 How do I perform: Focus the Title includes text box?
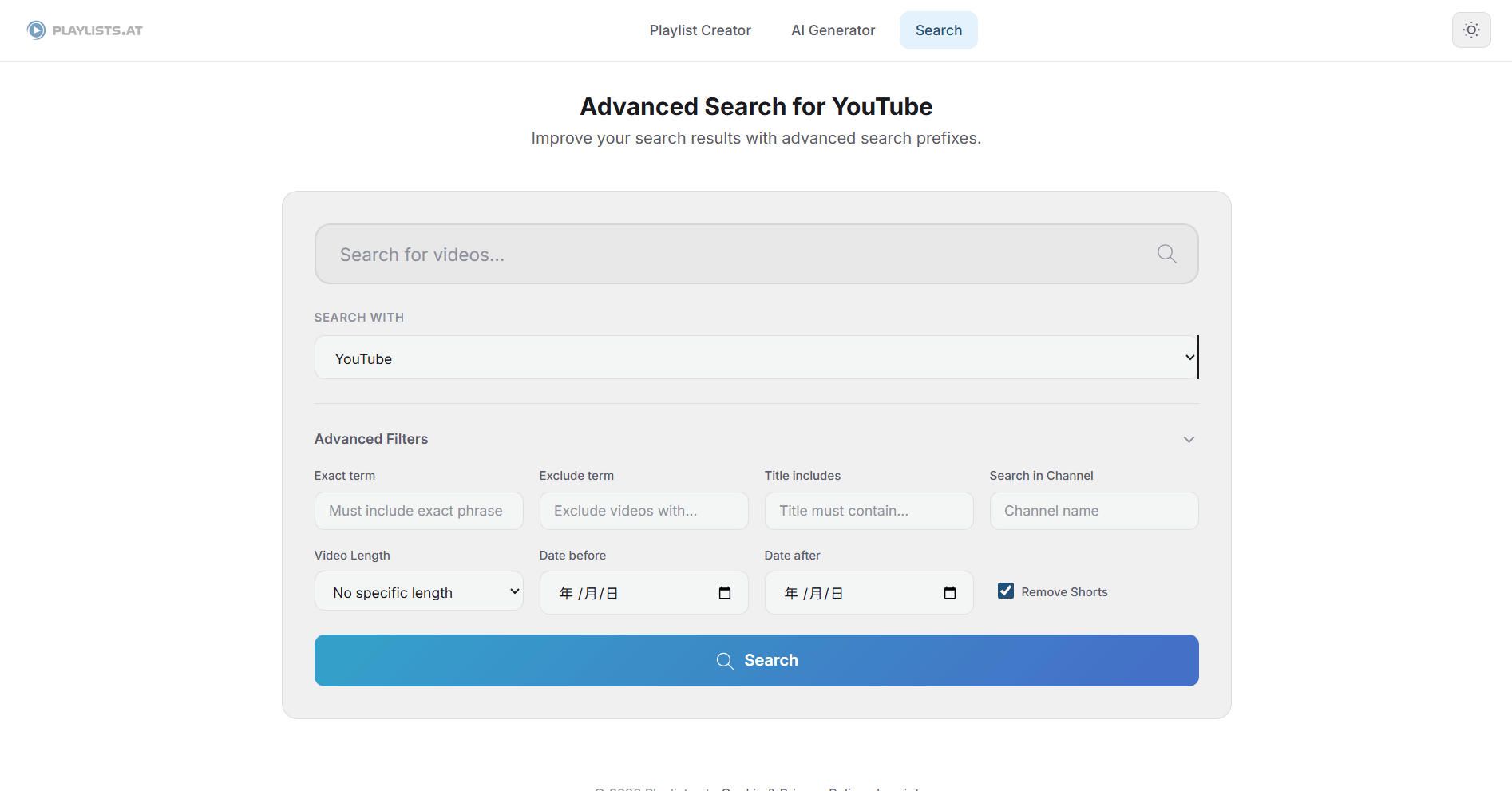pyautogui.click(x=869, y=511)
